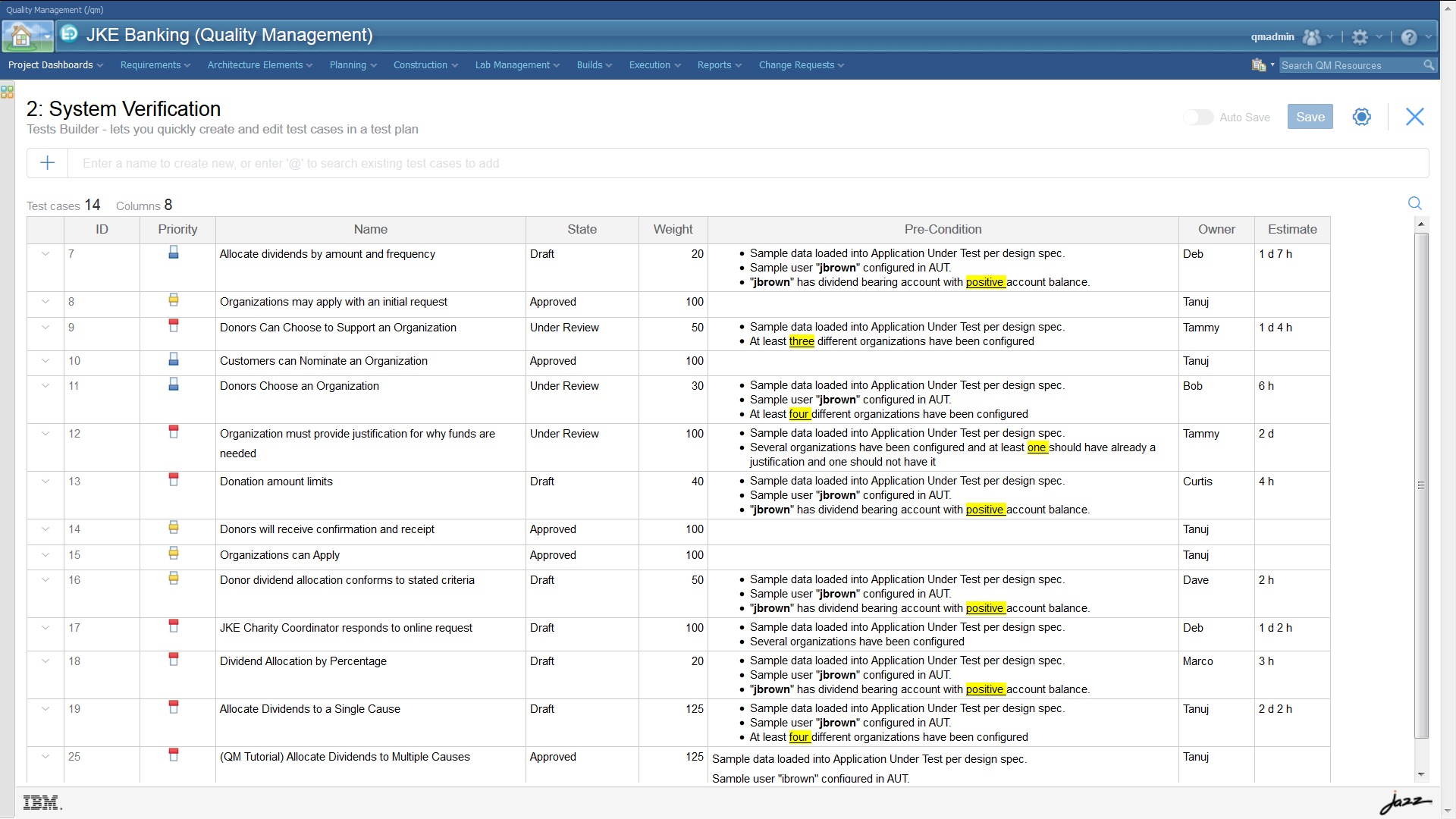Viewport: 1456px width, 819px height.
Task: Toggle the Auto Save switch on
Action: (1198, 117)
